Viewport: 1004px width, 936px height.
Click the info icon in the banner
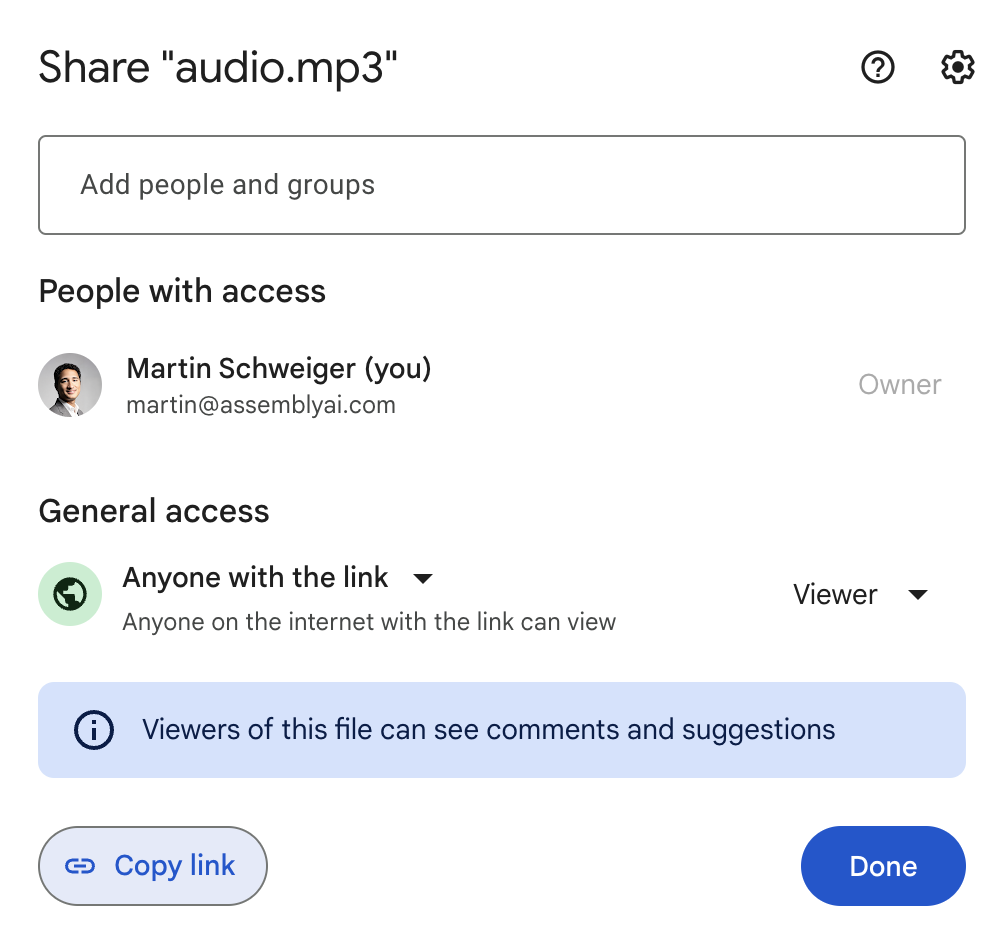(x=93, y=729)
